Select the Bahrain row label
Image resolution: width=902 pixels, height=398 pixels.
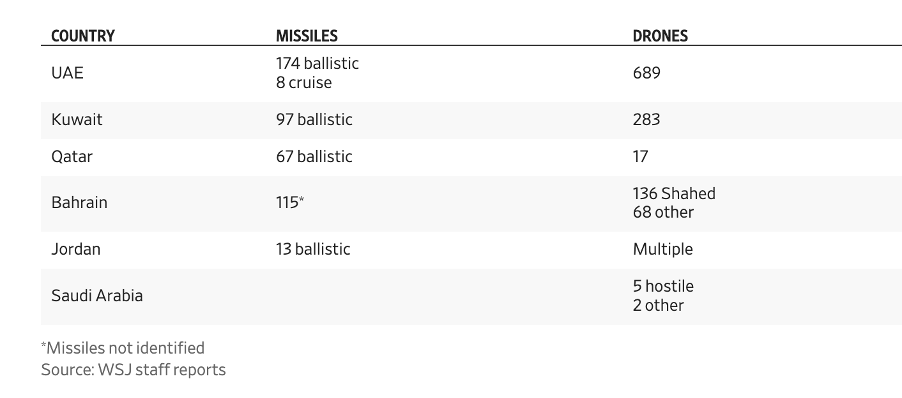pyautogui.click(x=79, y=202)
